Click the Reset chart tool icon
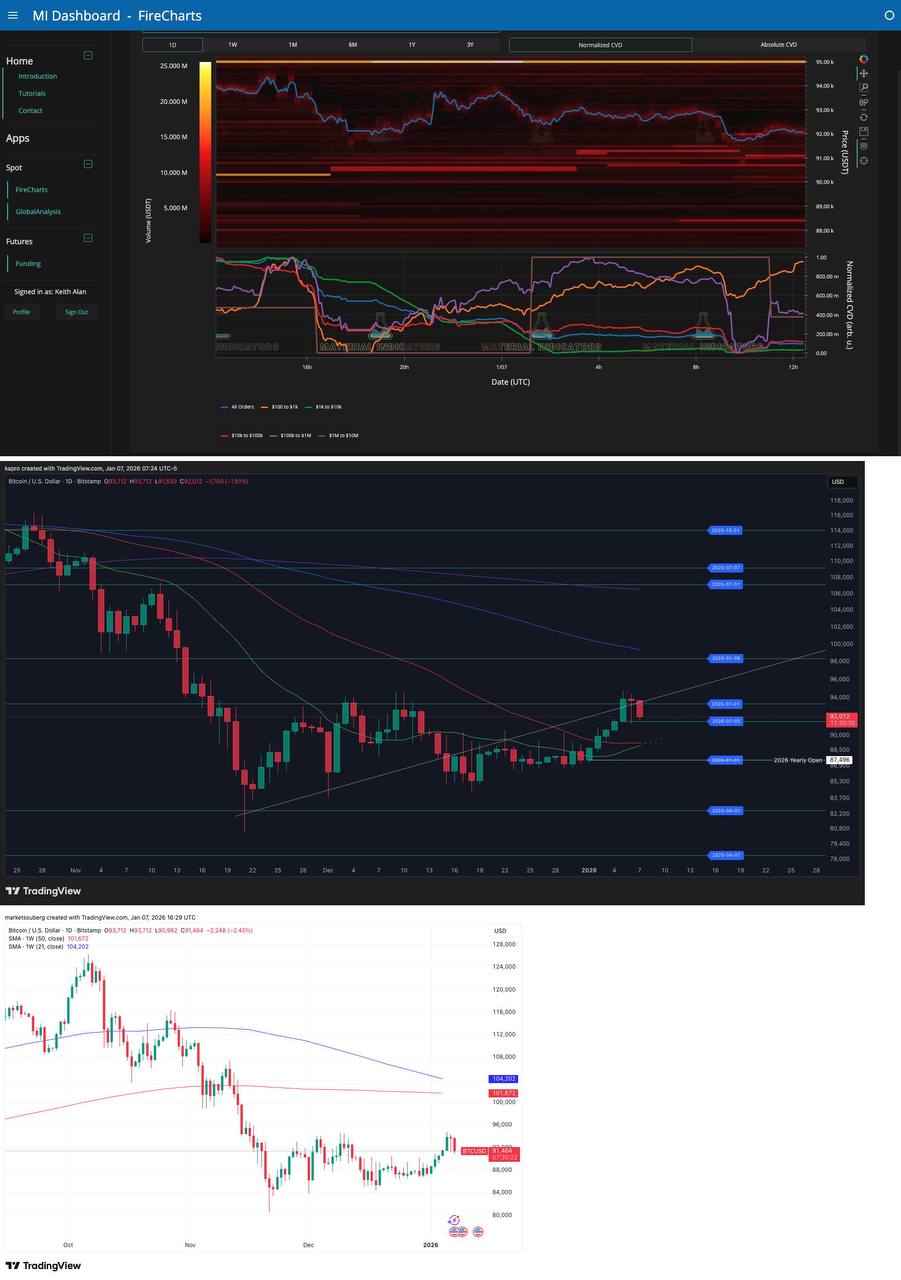Viewport: 901px width, 1280px height. [x=864, y=117]
